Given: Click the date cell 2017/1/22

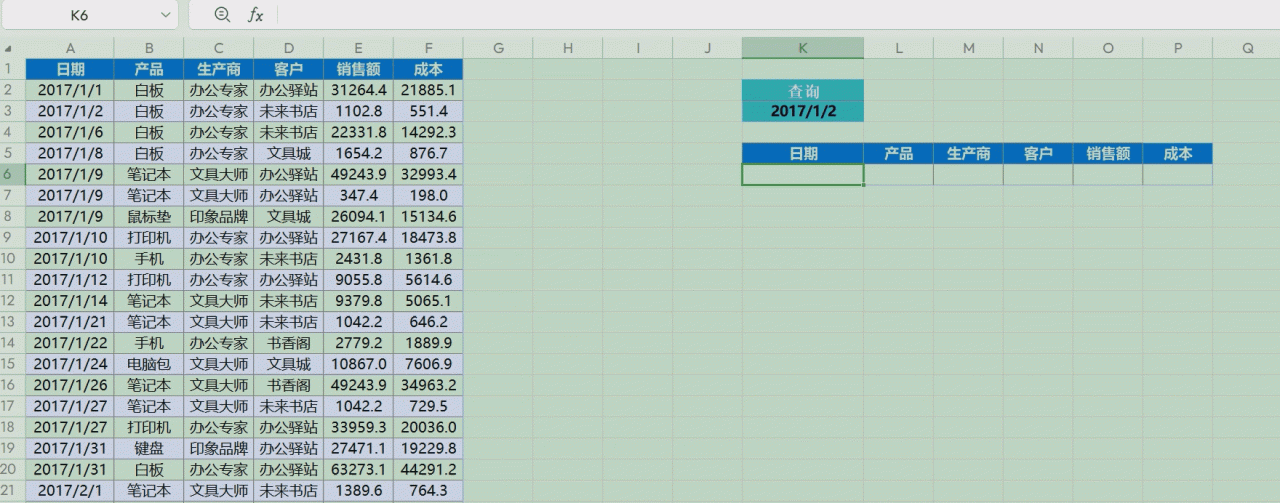Looking at the screenshot, I should 70,342.
